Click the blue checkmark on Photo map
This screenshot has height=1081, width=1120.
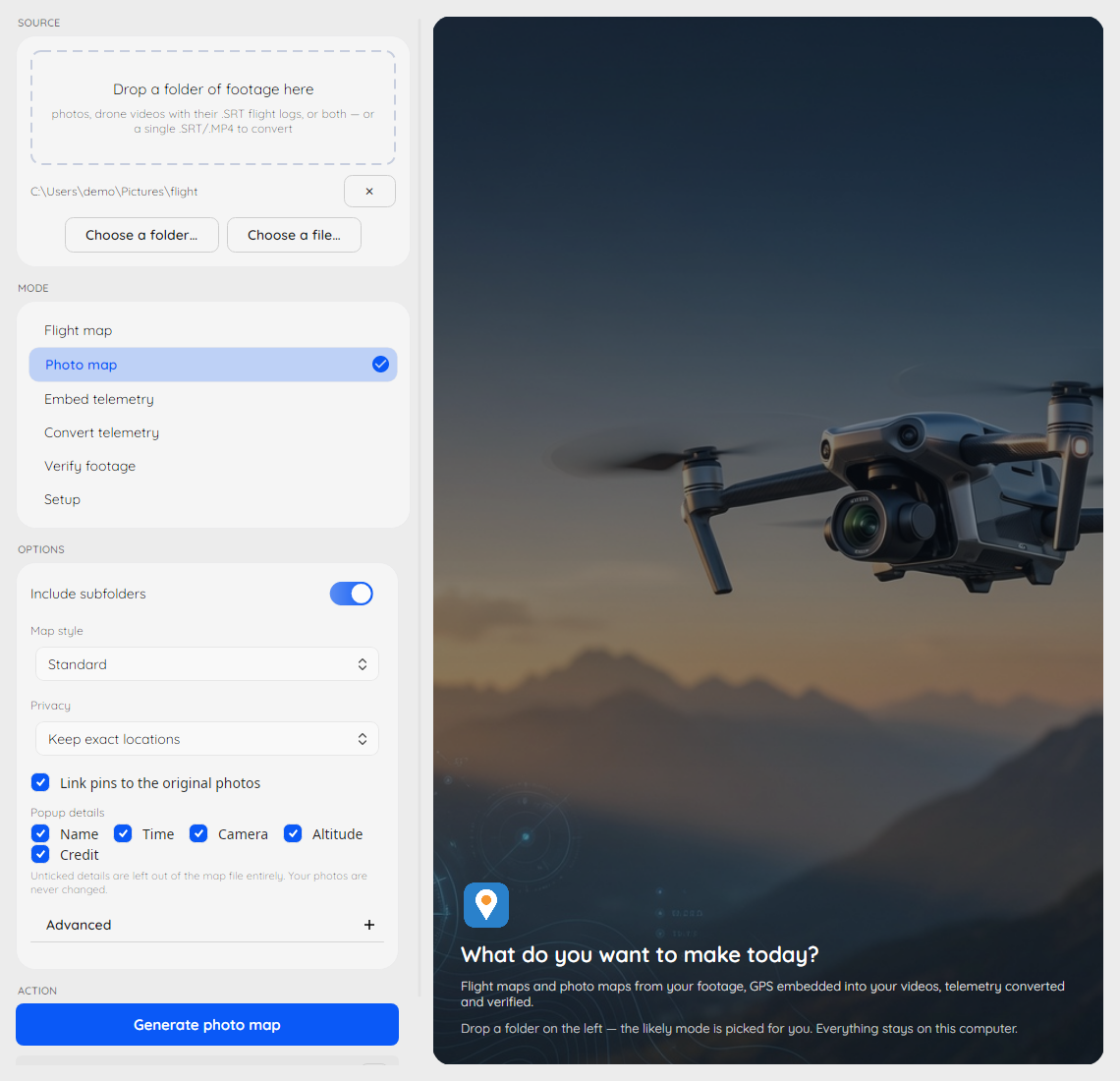pos(380,365)
